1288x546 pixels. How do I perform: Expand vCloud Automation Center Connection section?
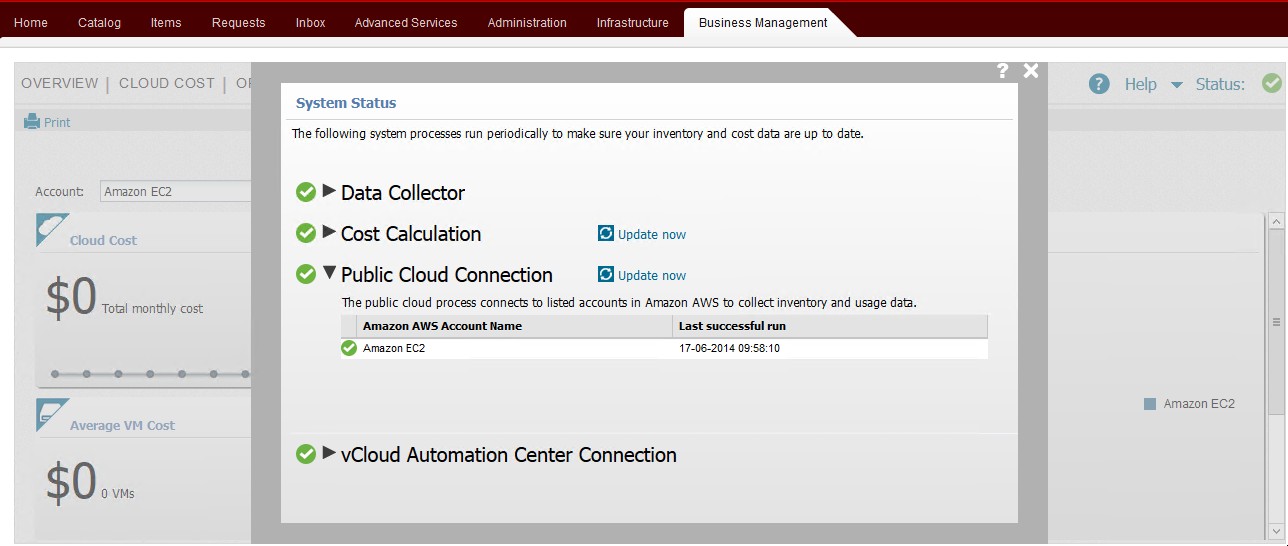(x=329, y=453)
